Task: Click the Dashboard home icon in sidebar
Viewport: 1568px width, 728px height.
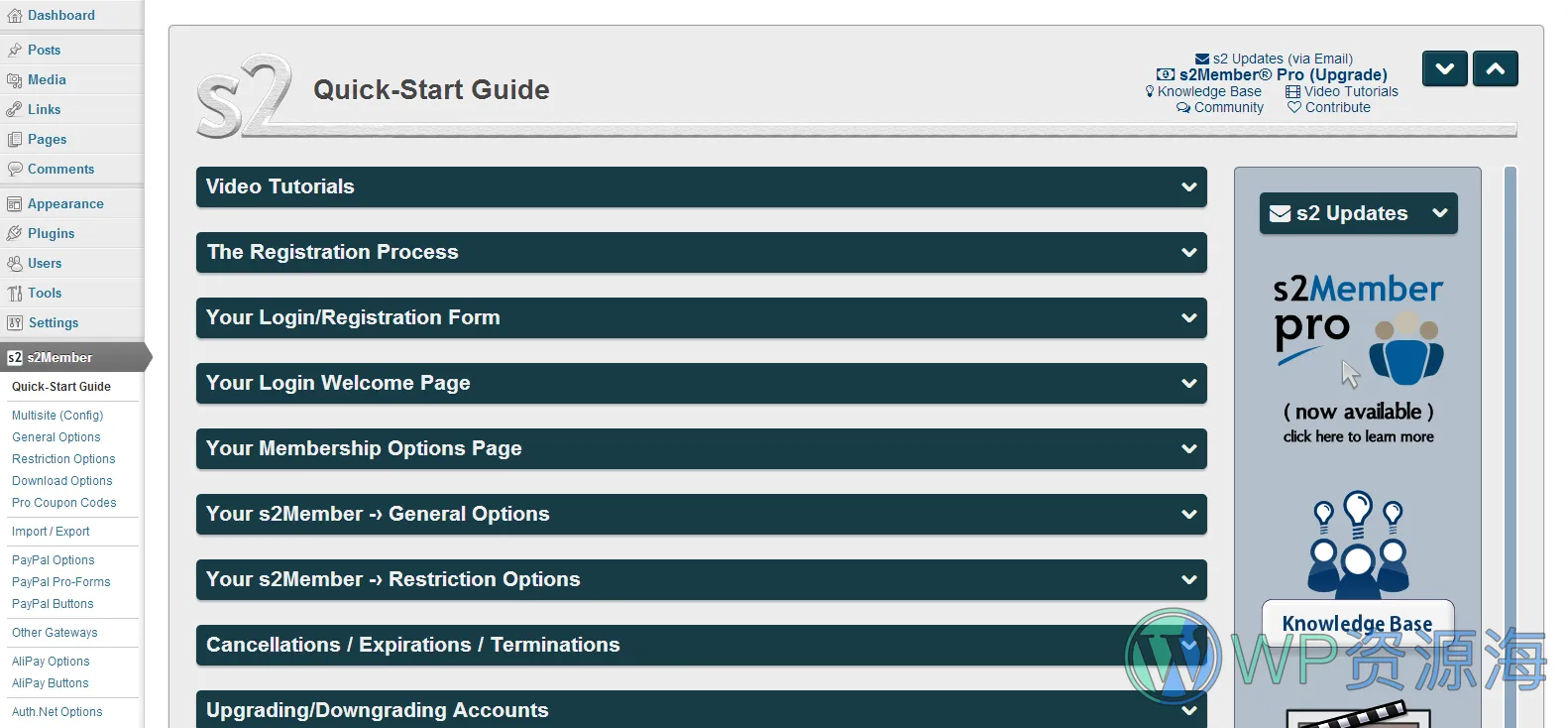Action: coord(14,16)
